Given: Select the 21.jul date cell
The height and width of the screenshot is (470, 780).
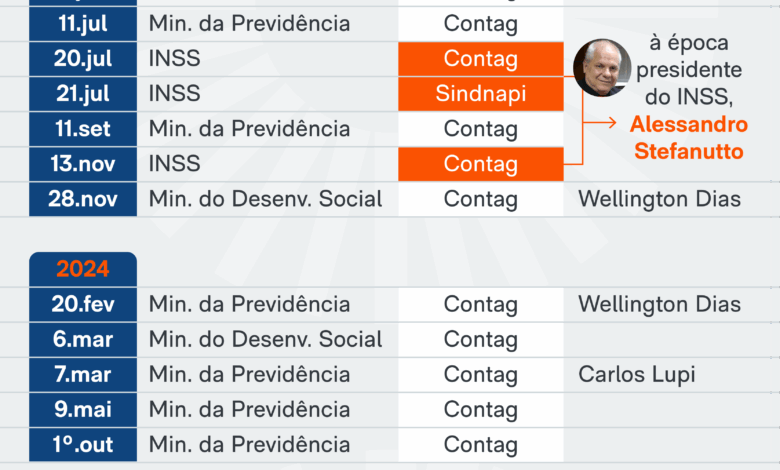Looking at the screenshot, I should click(x=83, y=94).
